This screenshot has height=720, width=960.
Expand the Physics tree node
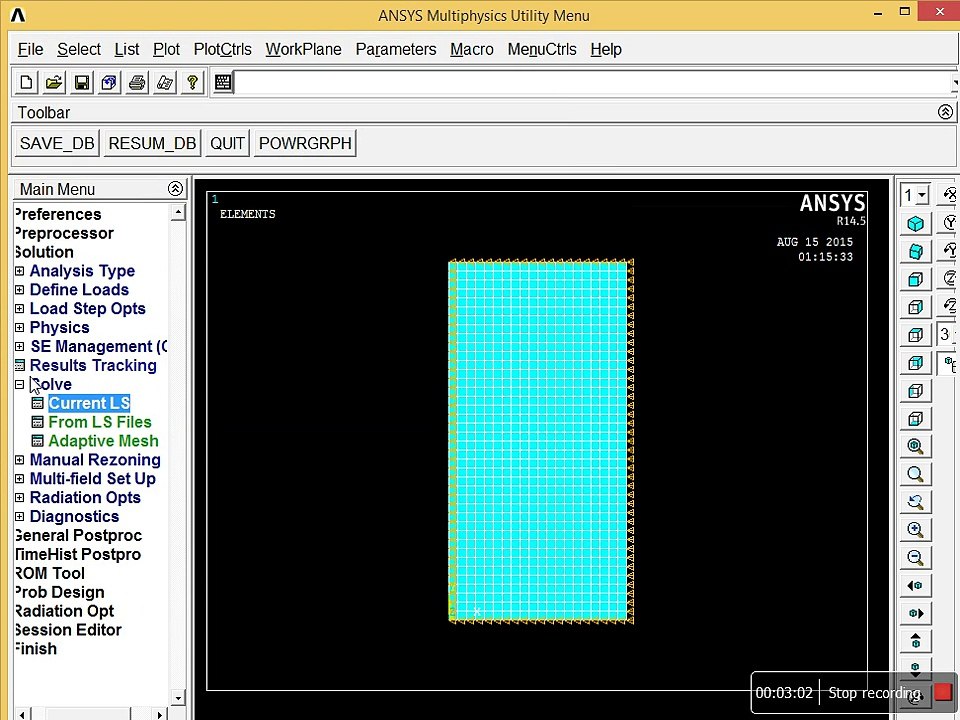point(20,328)
